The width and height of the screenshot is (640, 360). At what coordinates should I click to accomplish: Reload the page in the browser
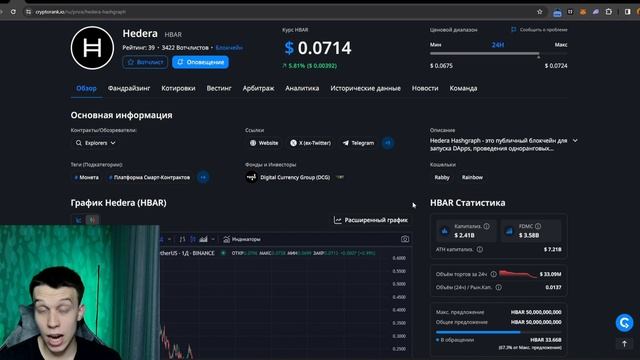click(13, 12)
